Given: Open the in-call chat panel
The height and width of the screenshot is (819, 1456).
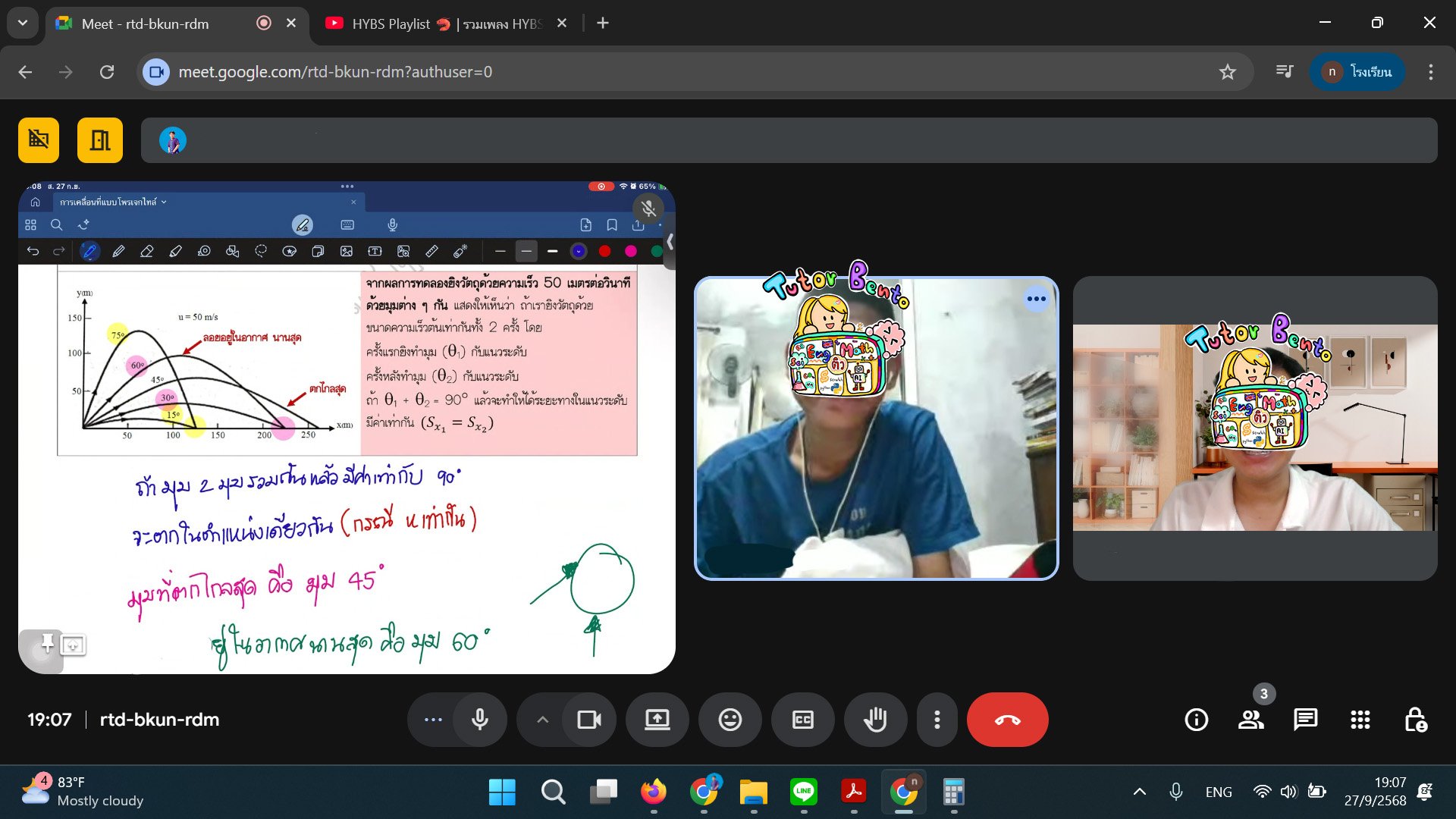Looking at the screenshot, I should pos(1305,720).
